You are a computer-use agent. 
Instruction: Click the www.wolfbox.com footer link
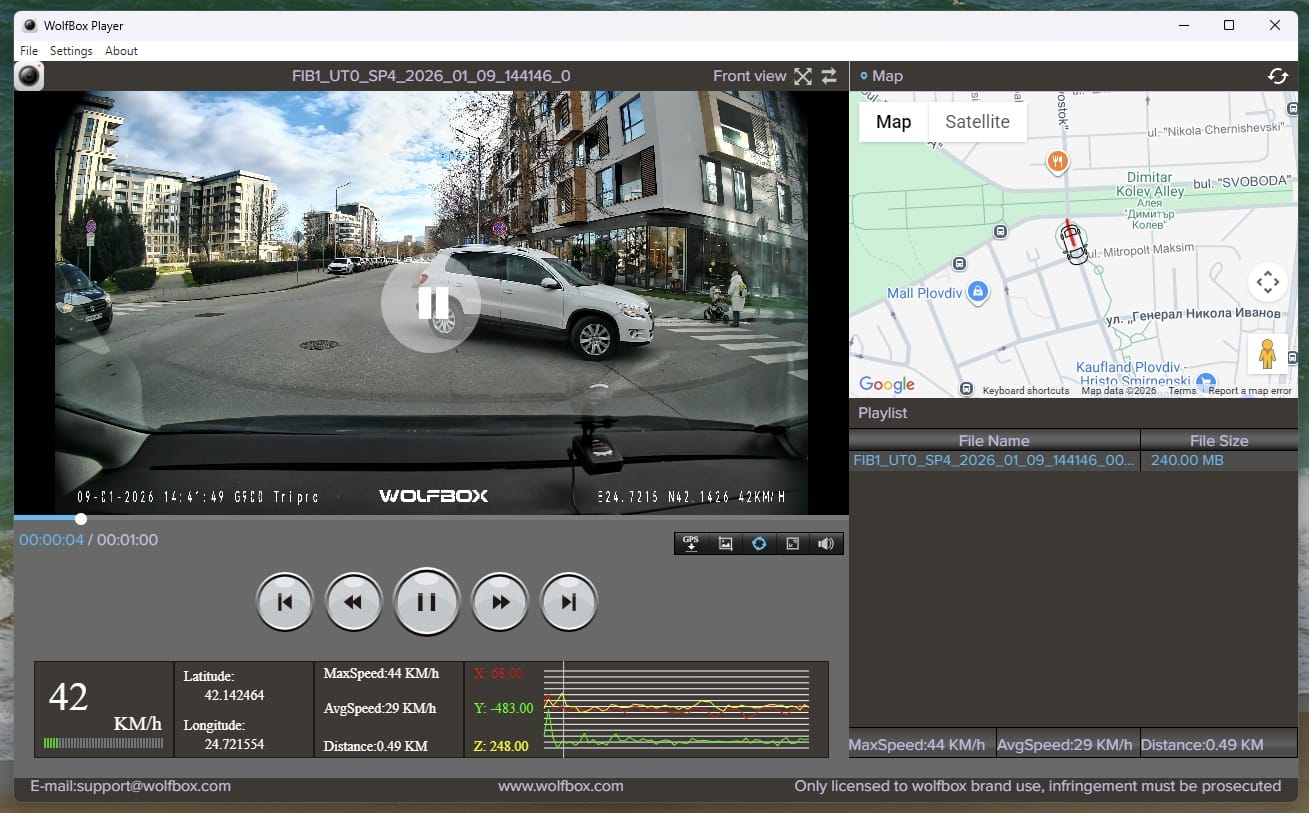point(561,786)
